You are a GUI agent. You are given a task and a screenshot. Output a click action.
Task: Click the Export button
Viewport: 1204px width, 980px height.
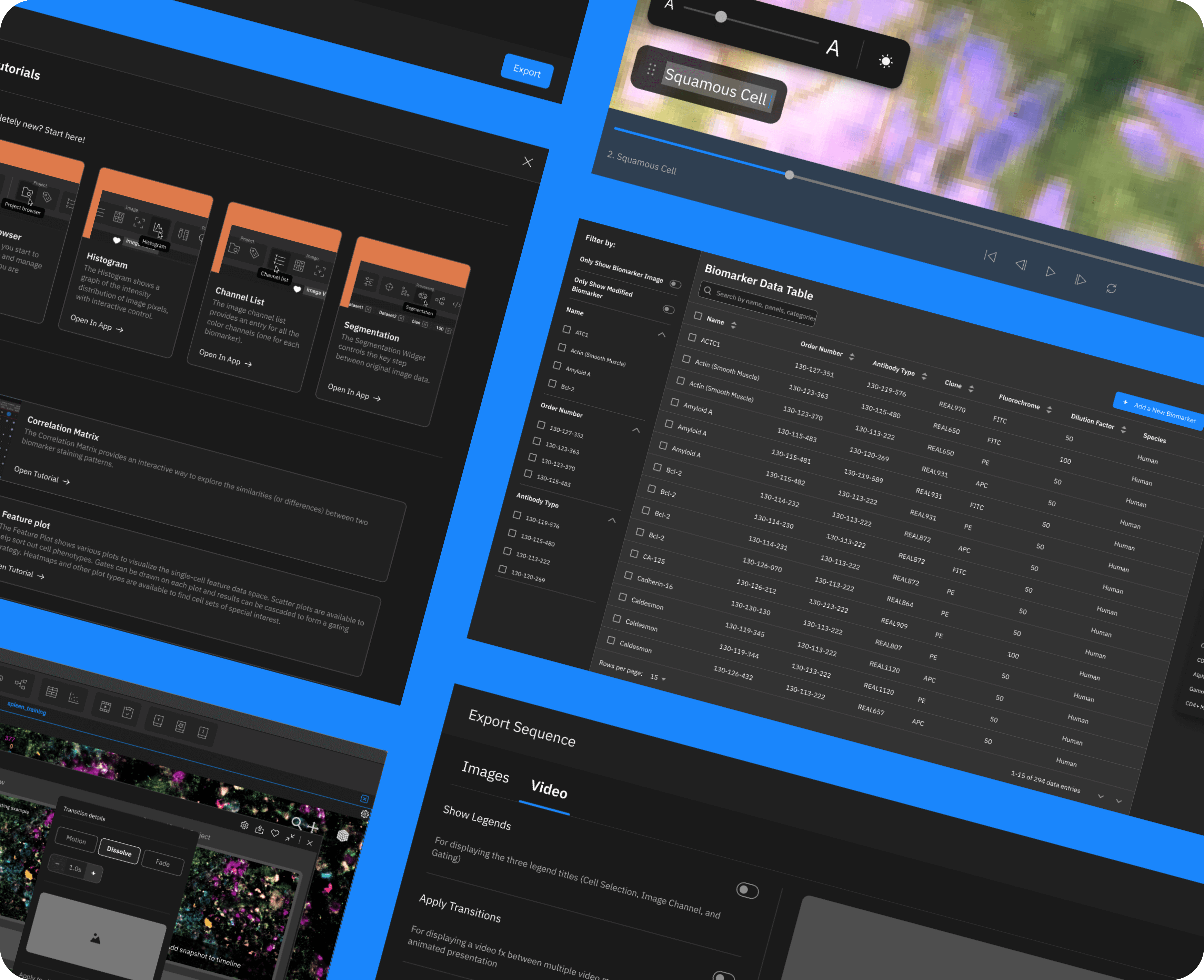pos(527,71)
